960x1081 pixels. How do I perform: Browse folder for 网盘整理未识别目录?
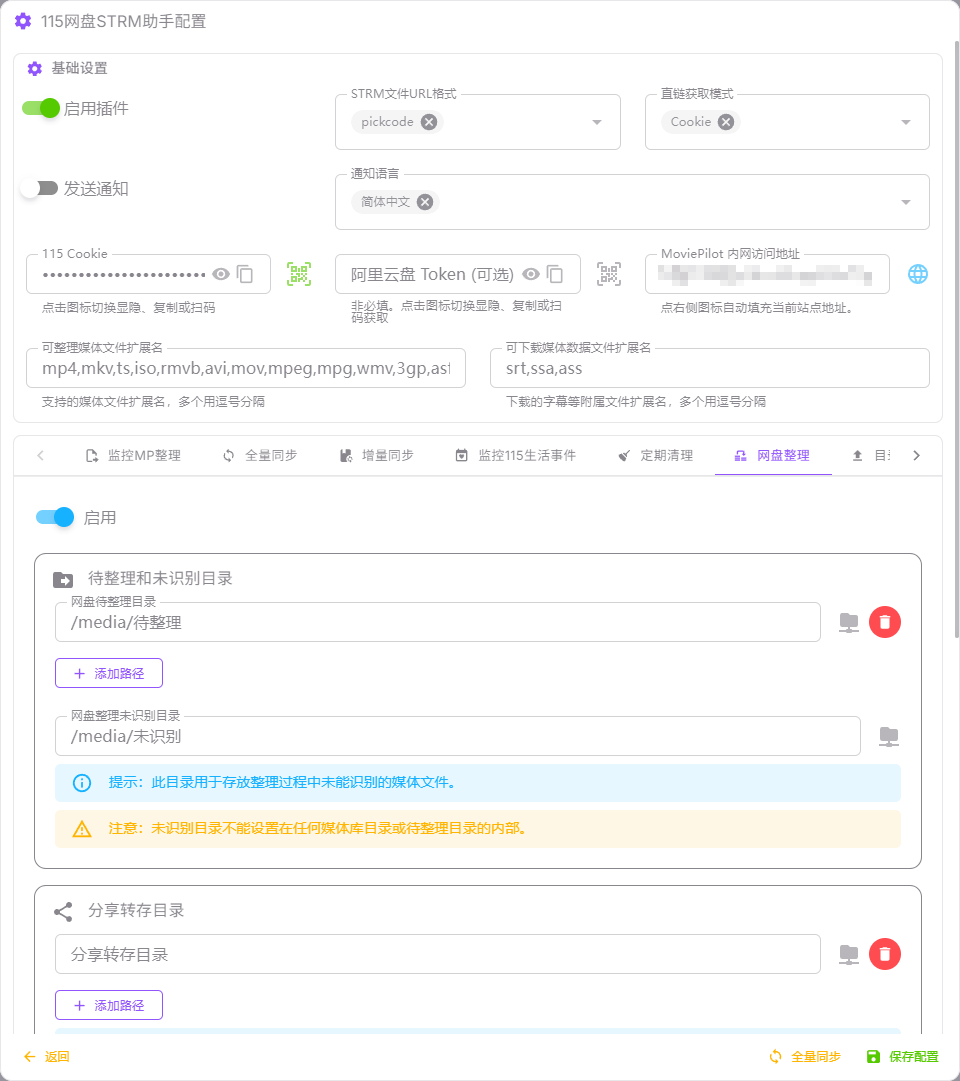(889, 736)
